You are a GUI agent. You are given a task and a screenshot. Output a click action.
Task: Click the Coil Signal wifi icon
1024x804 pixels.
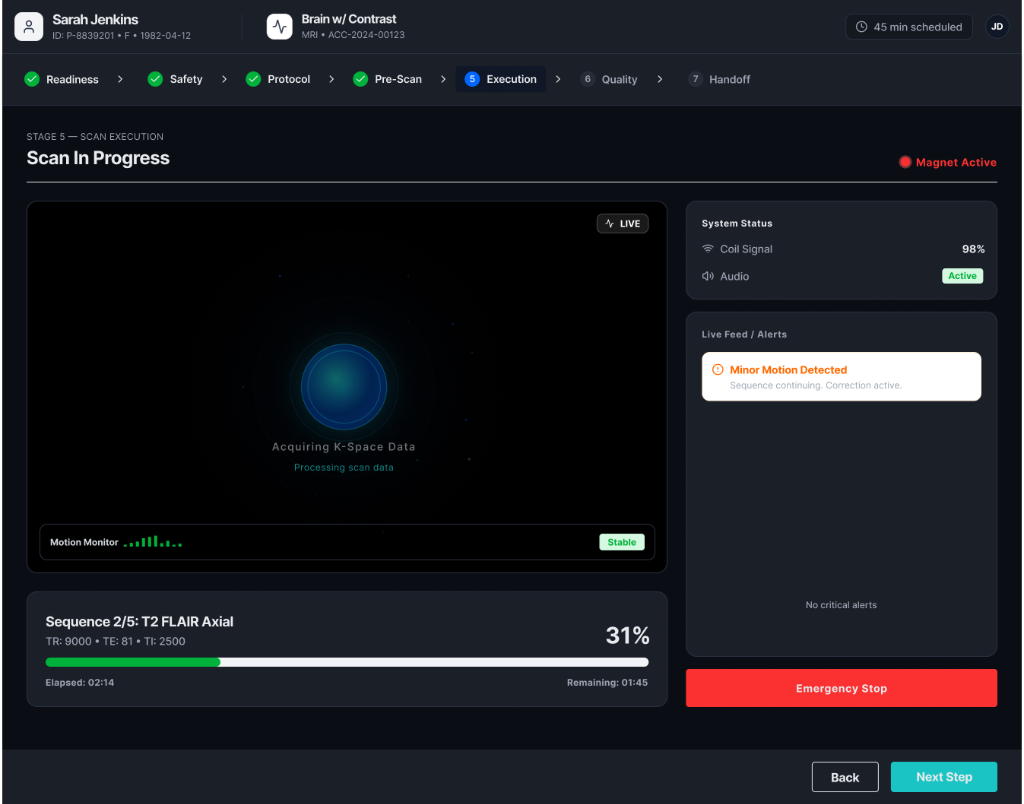[x=707, y=249]
